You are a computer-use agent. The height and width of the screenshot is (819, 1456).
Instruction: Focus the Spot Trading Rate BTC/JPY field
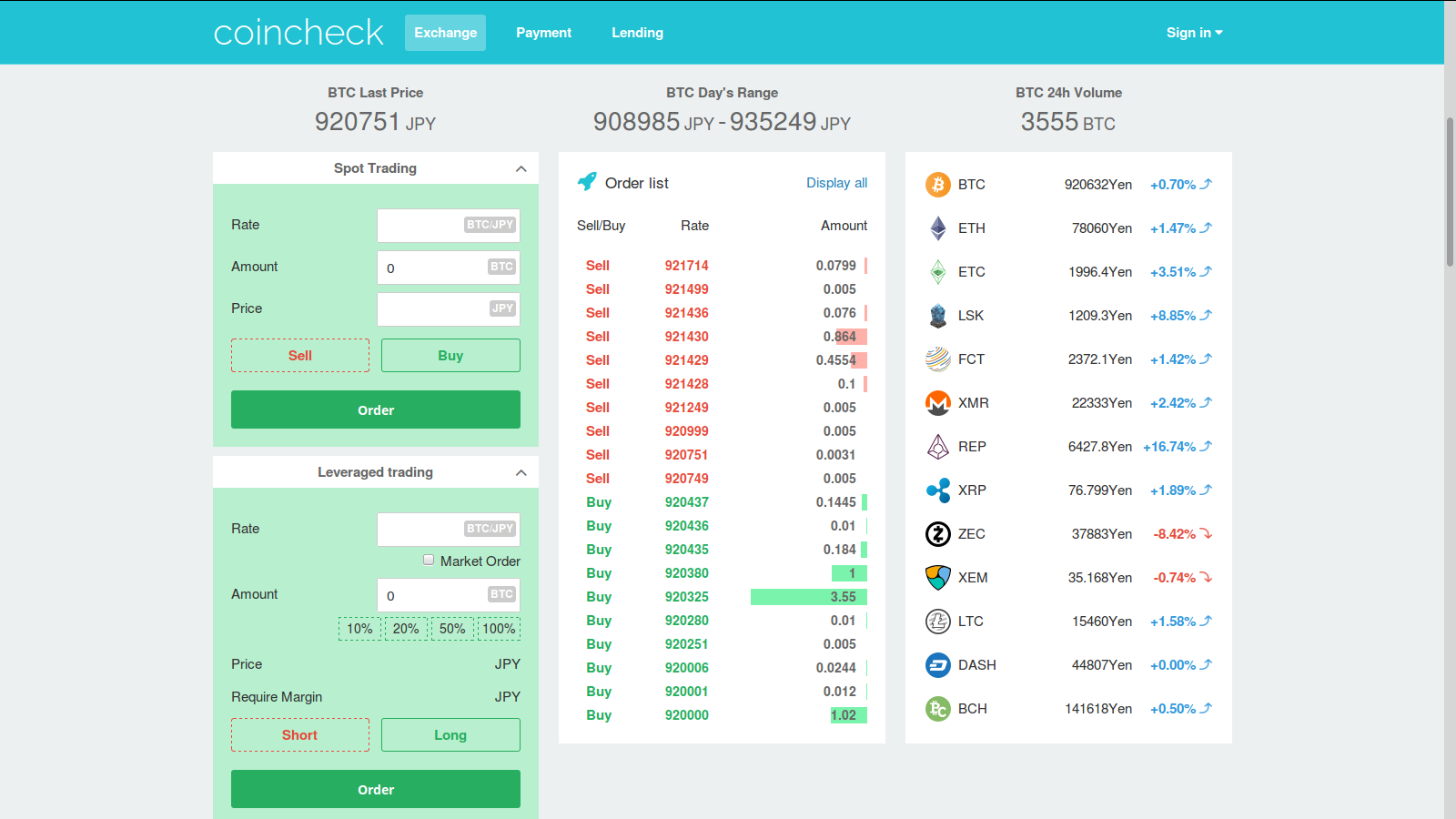pos(449,226)
